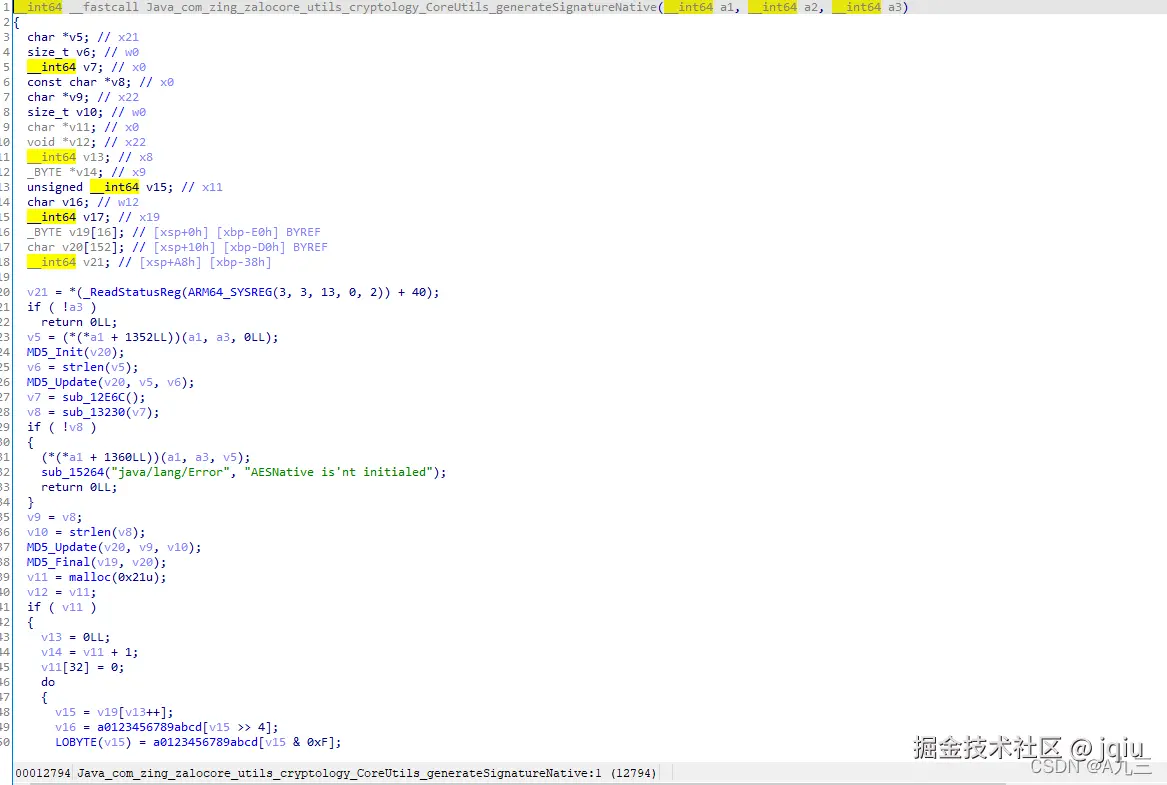
Task: Click the '__int64 v13; // x8' declaration
Action: pyautogui.click(x=90, y=157)
